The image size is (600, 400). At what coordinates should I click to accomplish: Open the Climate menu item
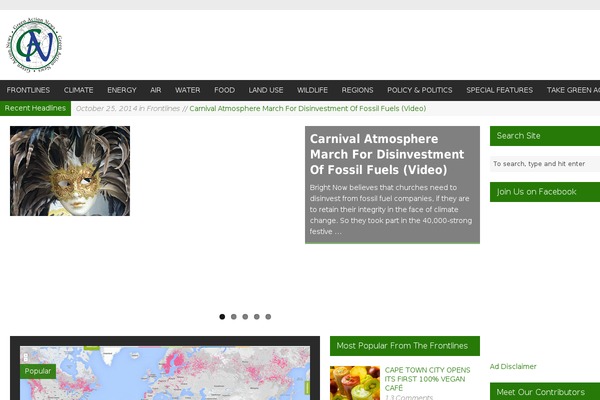click(78, 90)
